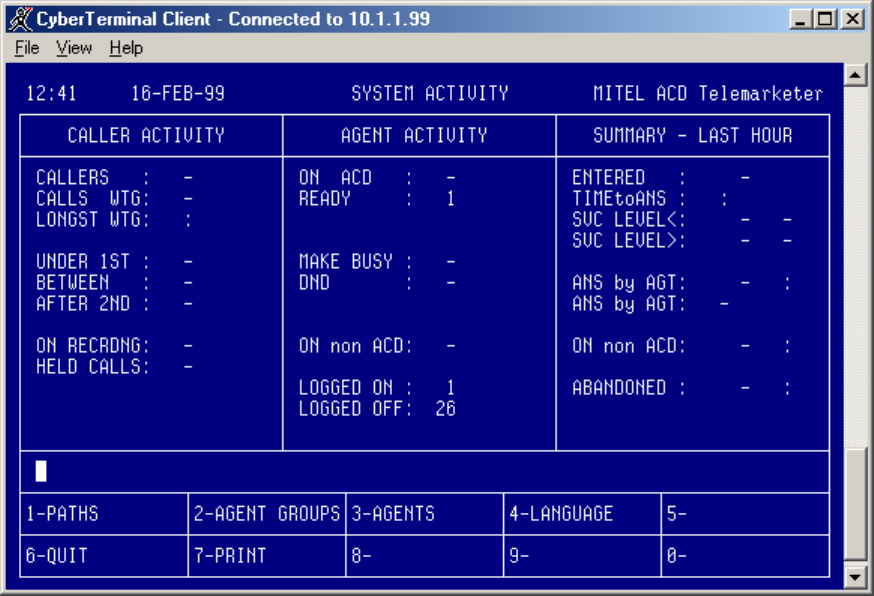
Task: Click the CALLS WTG label
Action: [x=88, y=198]
